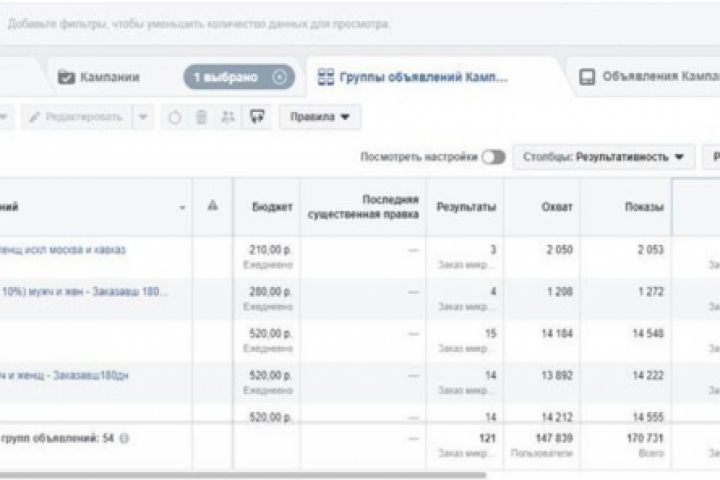Screen dimensions: 720x480
Task: Sort by the Бюджет column header
Action: point(272,207)
